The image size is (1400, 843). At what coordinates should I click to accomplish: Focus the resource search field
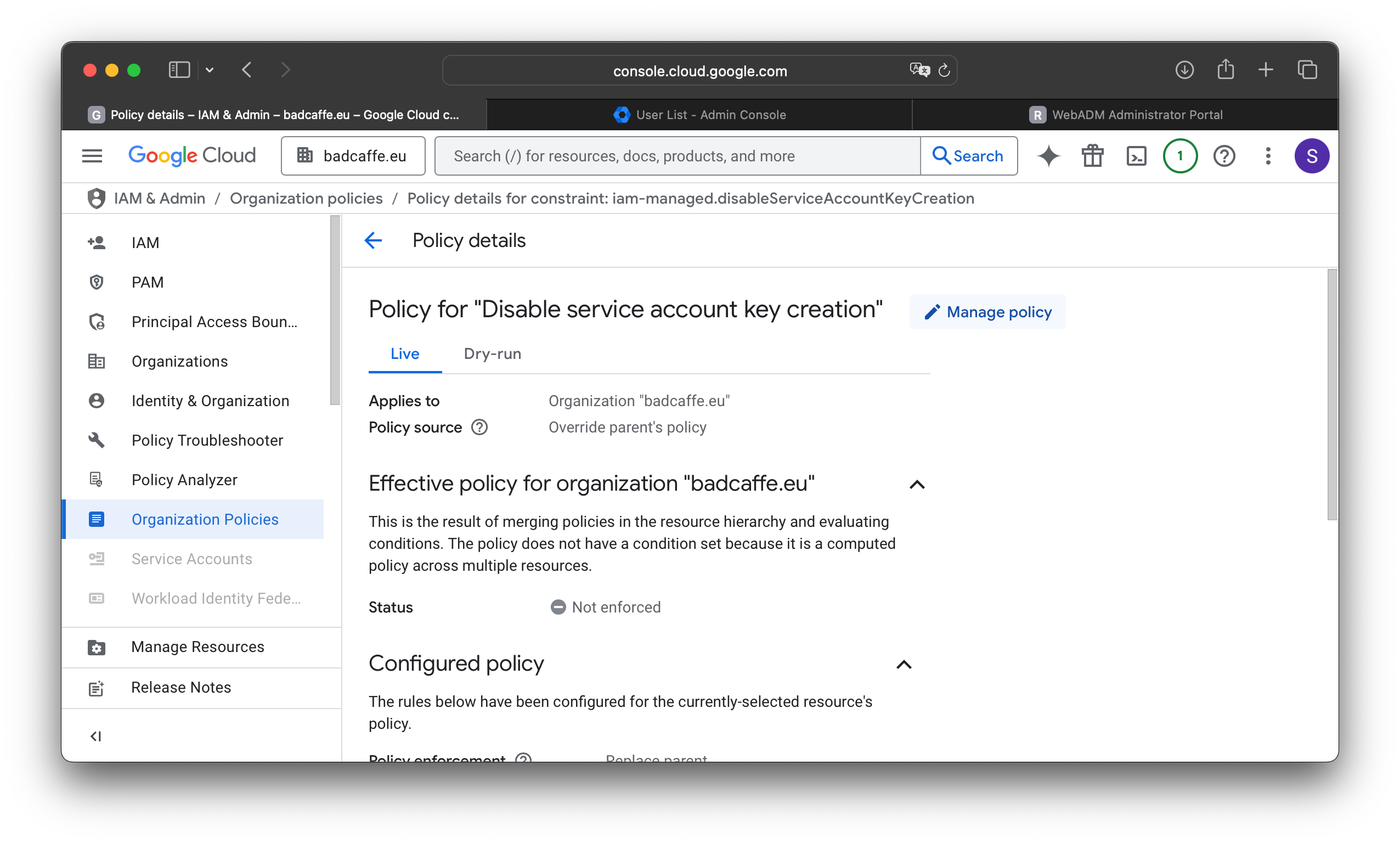(x=677, y=156)
